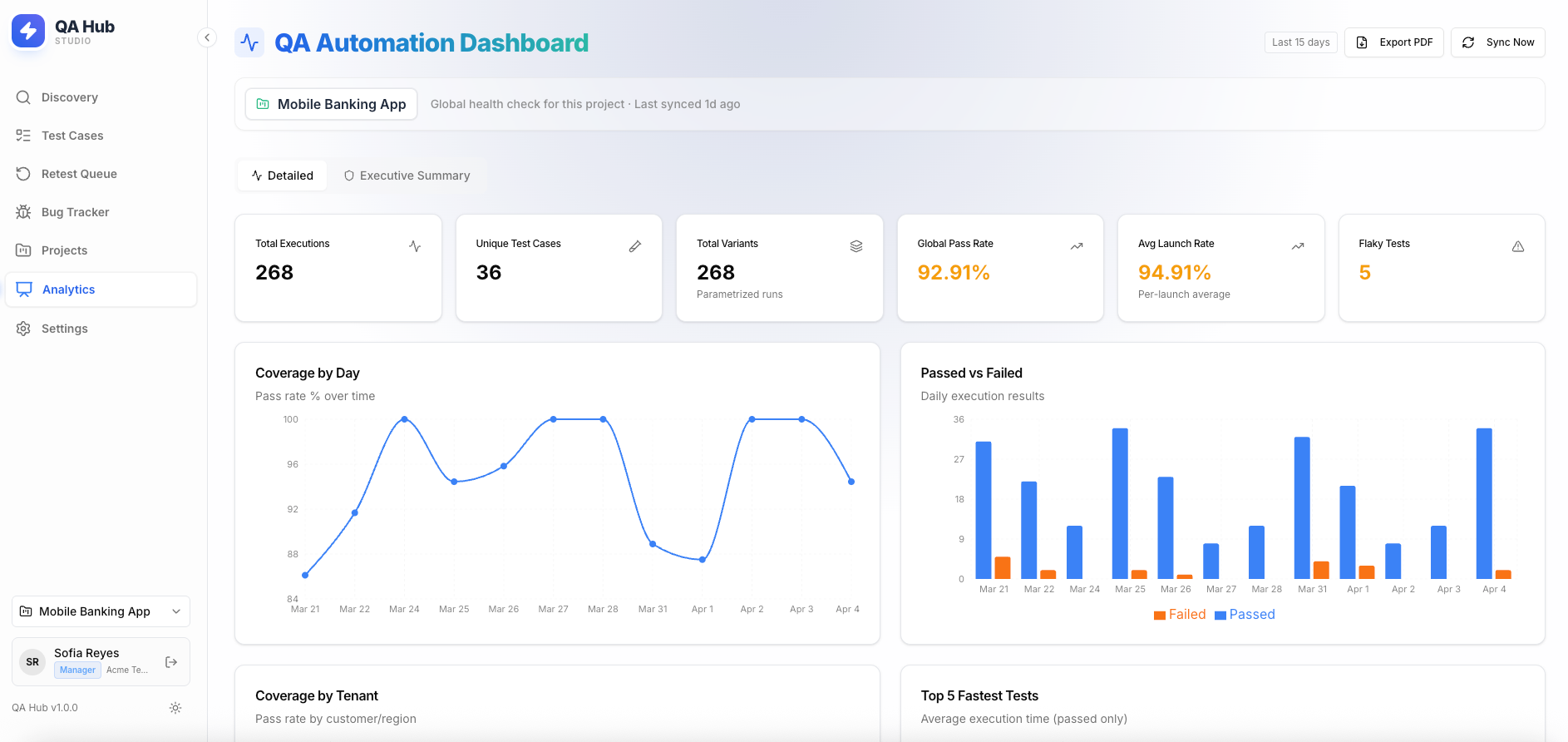Click the Total Variants layers icon
Image resolution: width=1568 pixels, height=742 pixels.
856,246
